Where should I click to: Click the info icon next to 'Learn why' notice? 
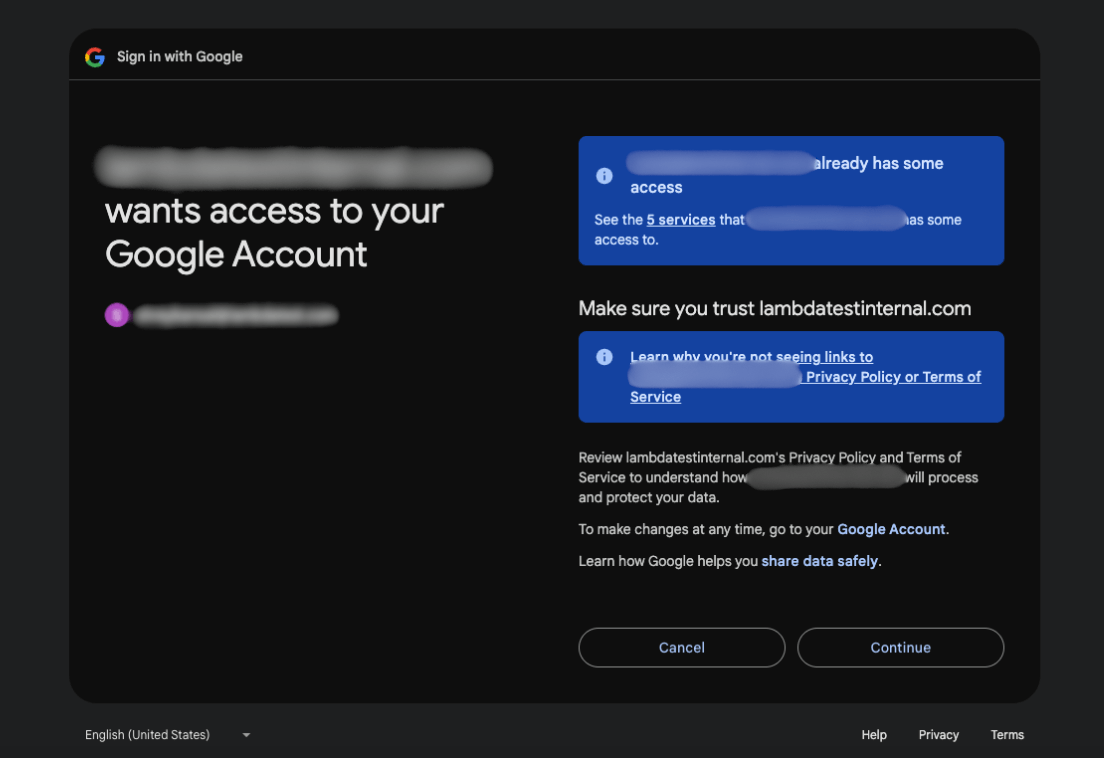point(604,357)
